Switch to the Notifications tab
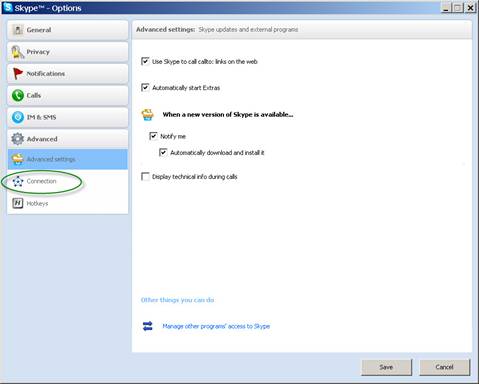The image size is (479, 384). tap(68, 74)
